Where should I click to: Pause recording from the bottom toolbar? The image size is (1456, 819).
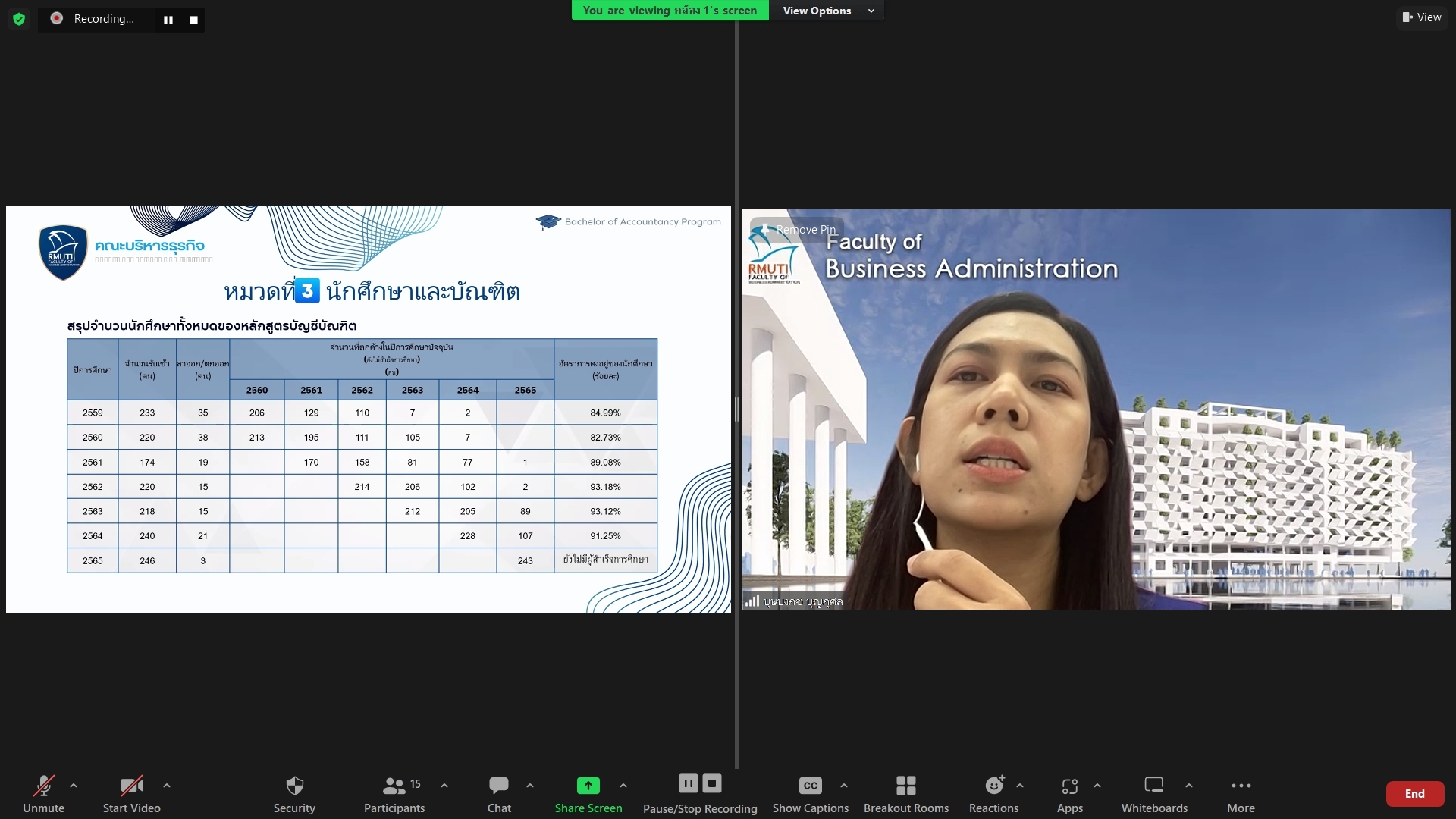(x=689, y=783)
